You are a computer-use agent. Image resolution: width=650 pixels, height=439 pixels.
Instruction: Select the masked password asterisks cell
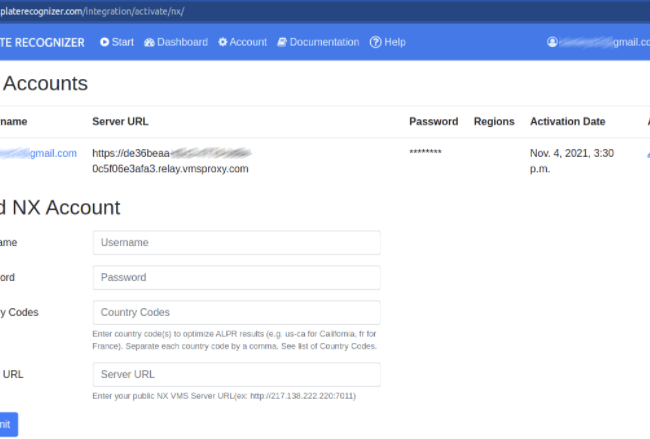425,152
